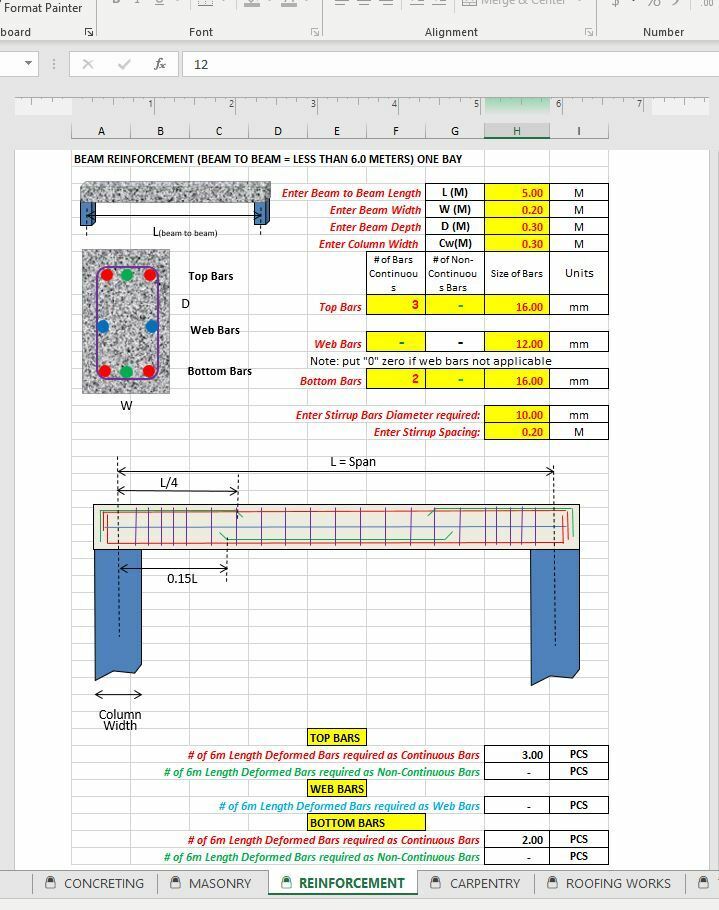The width and height of the screenshot is (719, 910).
Task: Select column B header
Action: [x=160, y=131]
